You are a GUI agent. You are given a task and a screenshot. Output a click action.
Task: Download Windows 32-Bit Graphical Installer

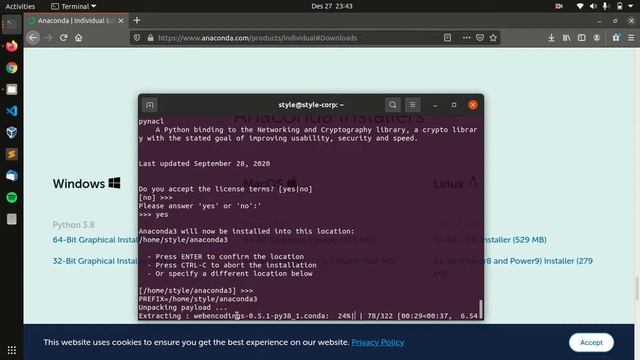[96, 261]
